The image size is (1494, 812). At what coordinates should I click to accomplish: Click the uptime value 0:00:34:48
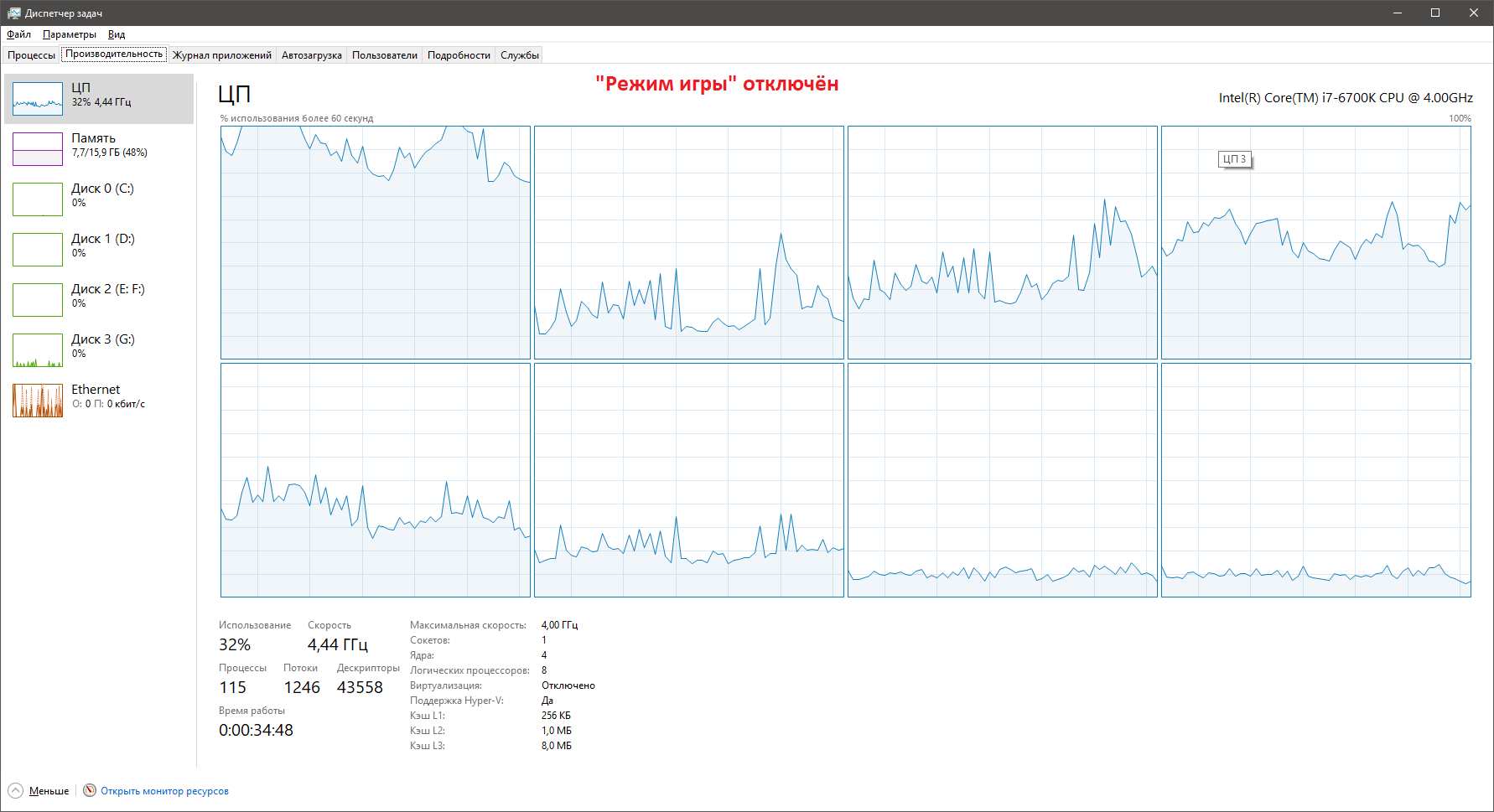tap(256, 730)
